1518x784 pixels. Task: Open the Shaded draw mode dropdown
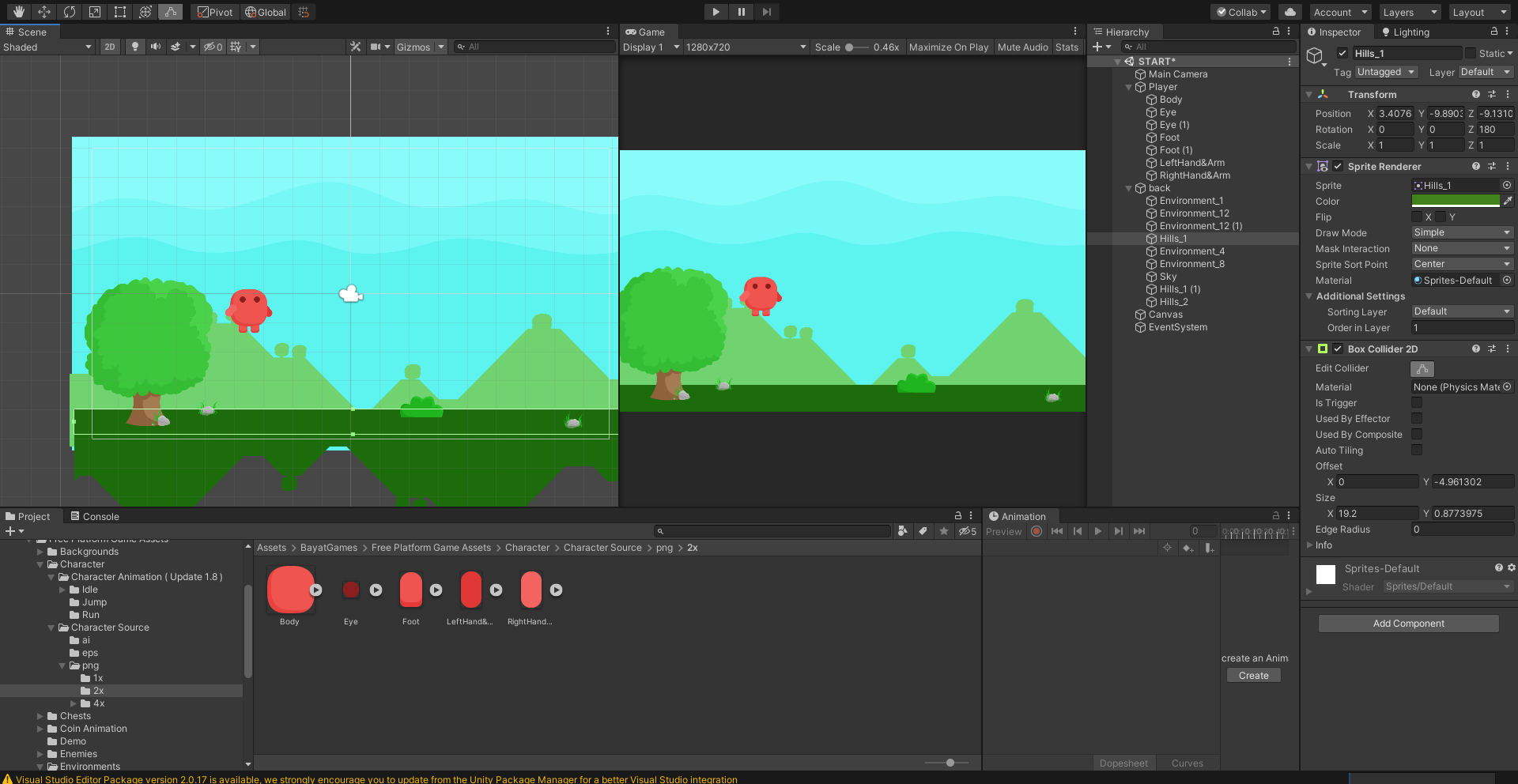click(x=47, y=47)
